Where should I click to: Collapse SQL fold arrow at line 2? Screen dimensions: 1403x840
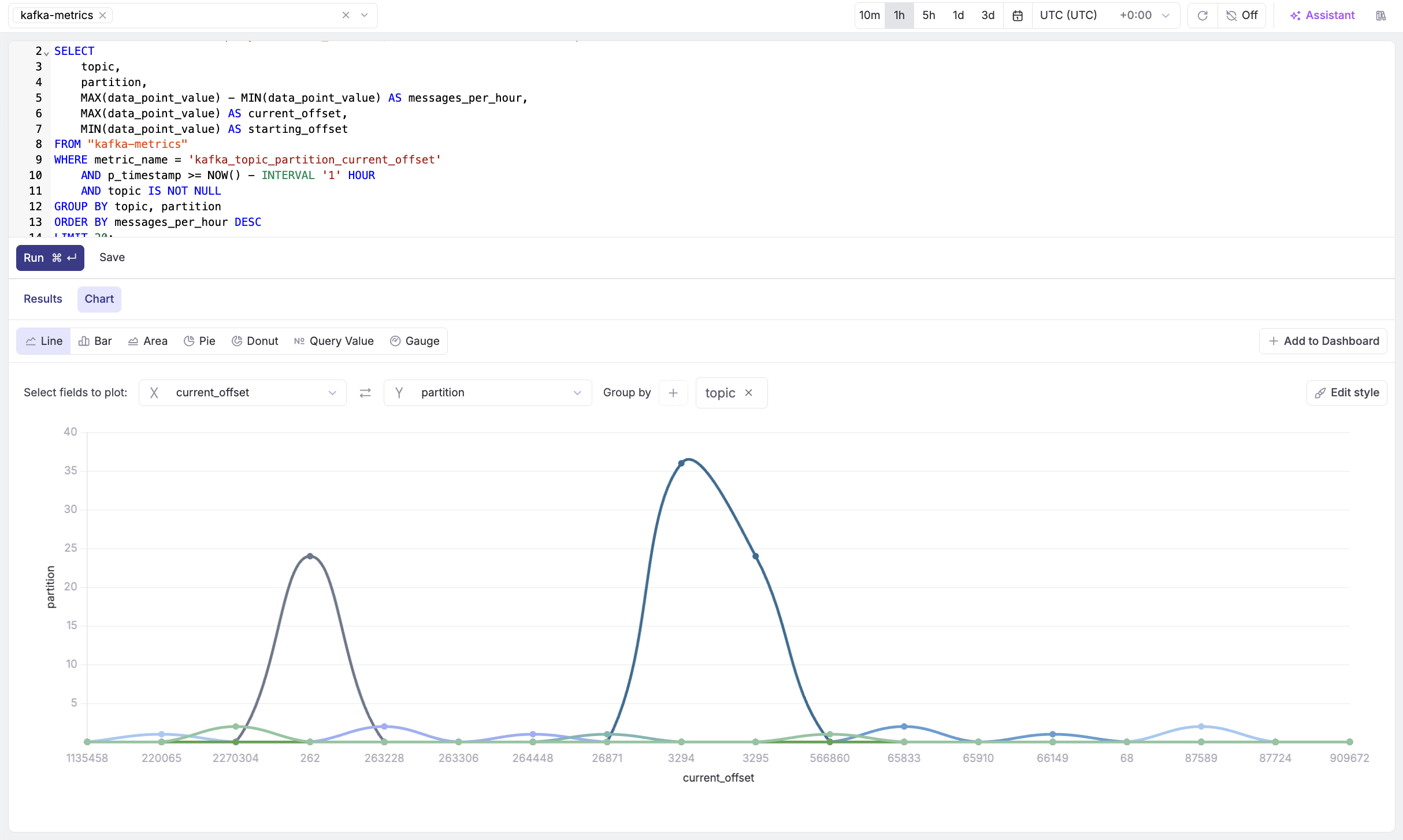click(46, 53)
